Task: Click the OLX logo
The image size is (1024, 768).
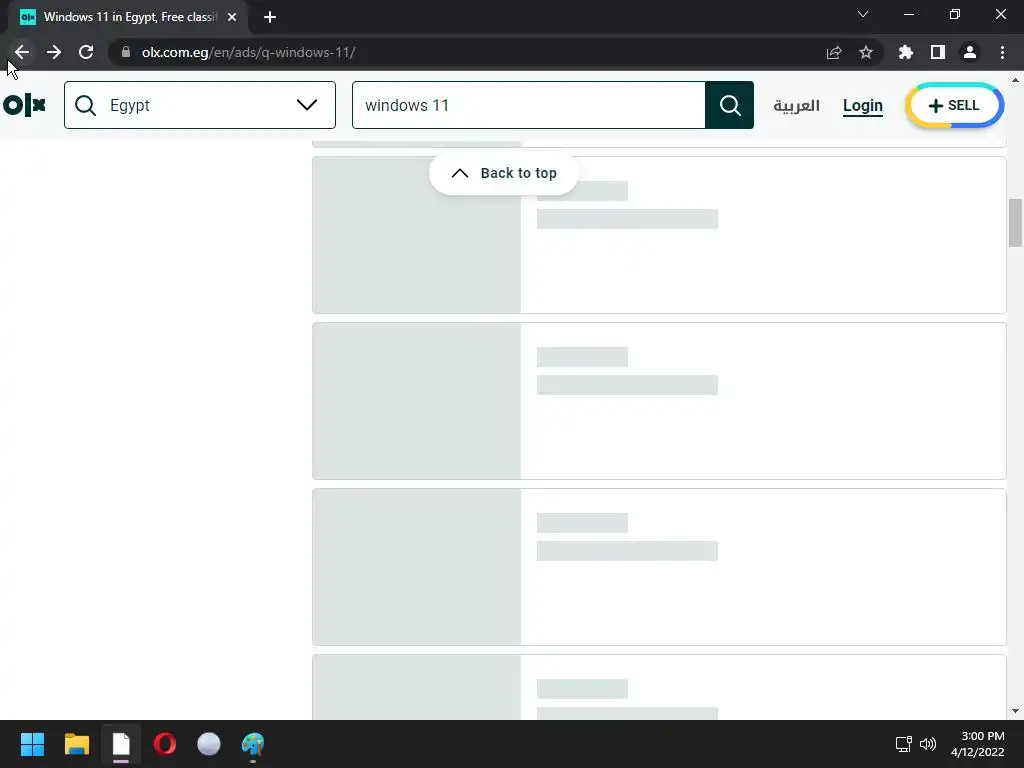Action: pos(24,105)
